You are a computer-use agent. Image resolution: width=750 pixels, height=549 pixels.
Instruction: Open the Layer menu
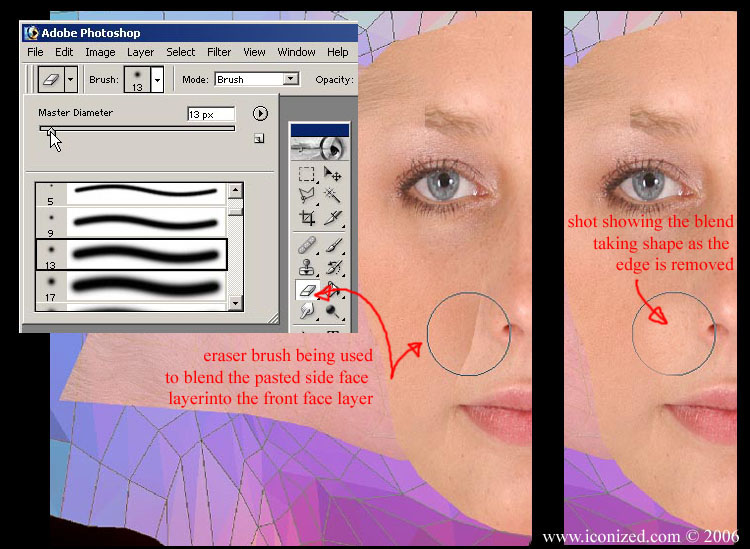(140, 52)
